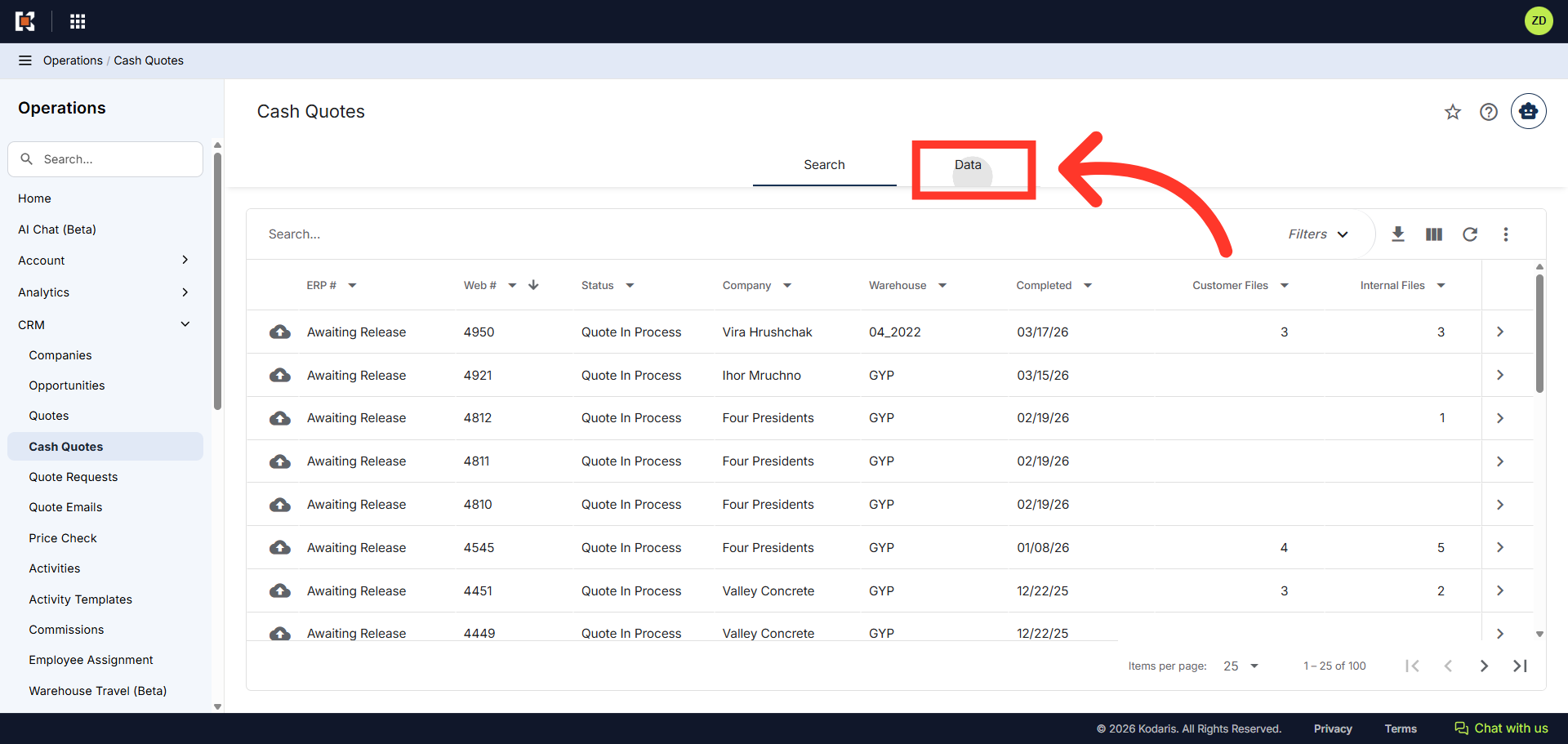Toggle the hamburger sidebar menu
The height and width of the screenshot is (744, 1568).
click(x=25, y=60)
